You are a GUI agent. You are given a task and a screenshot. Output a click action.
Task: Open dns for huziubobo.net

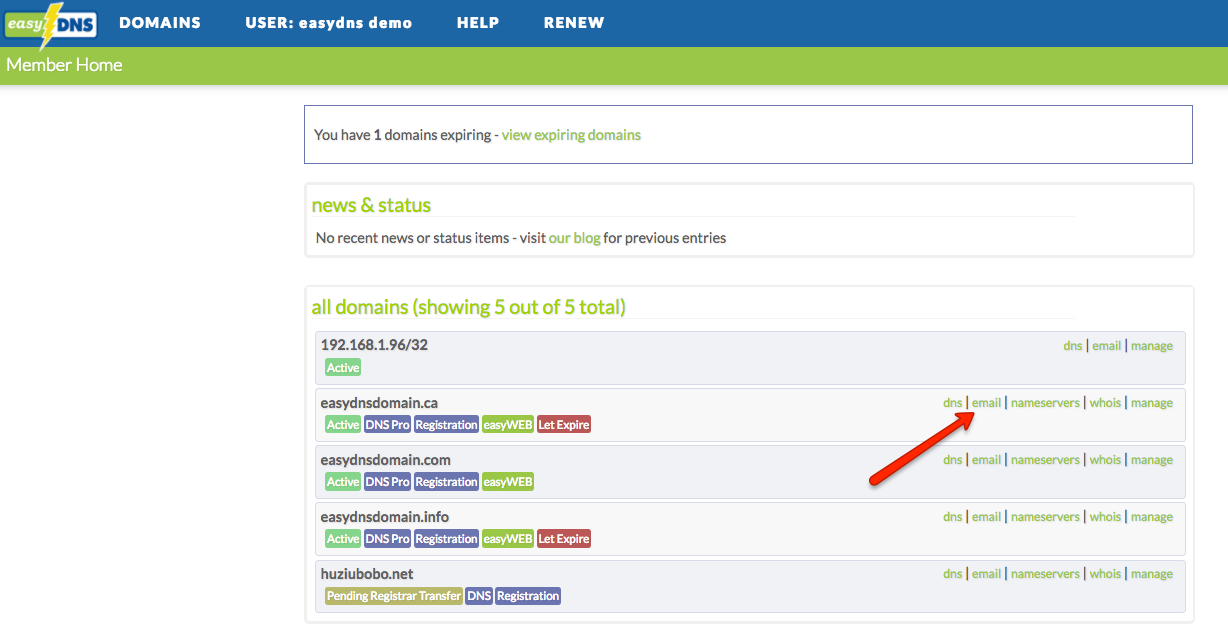click(953, 574)
